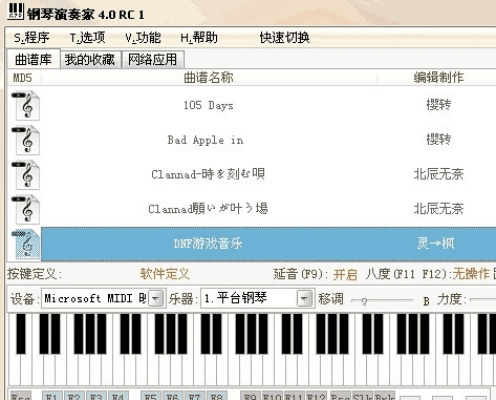Click author 灵→枫 in the highlighted row

(x=435, y=243)
